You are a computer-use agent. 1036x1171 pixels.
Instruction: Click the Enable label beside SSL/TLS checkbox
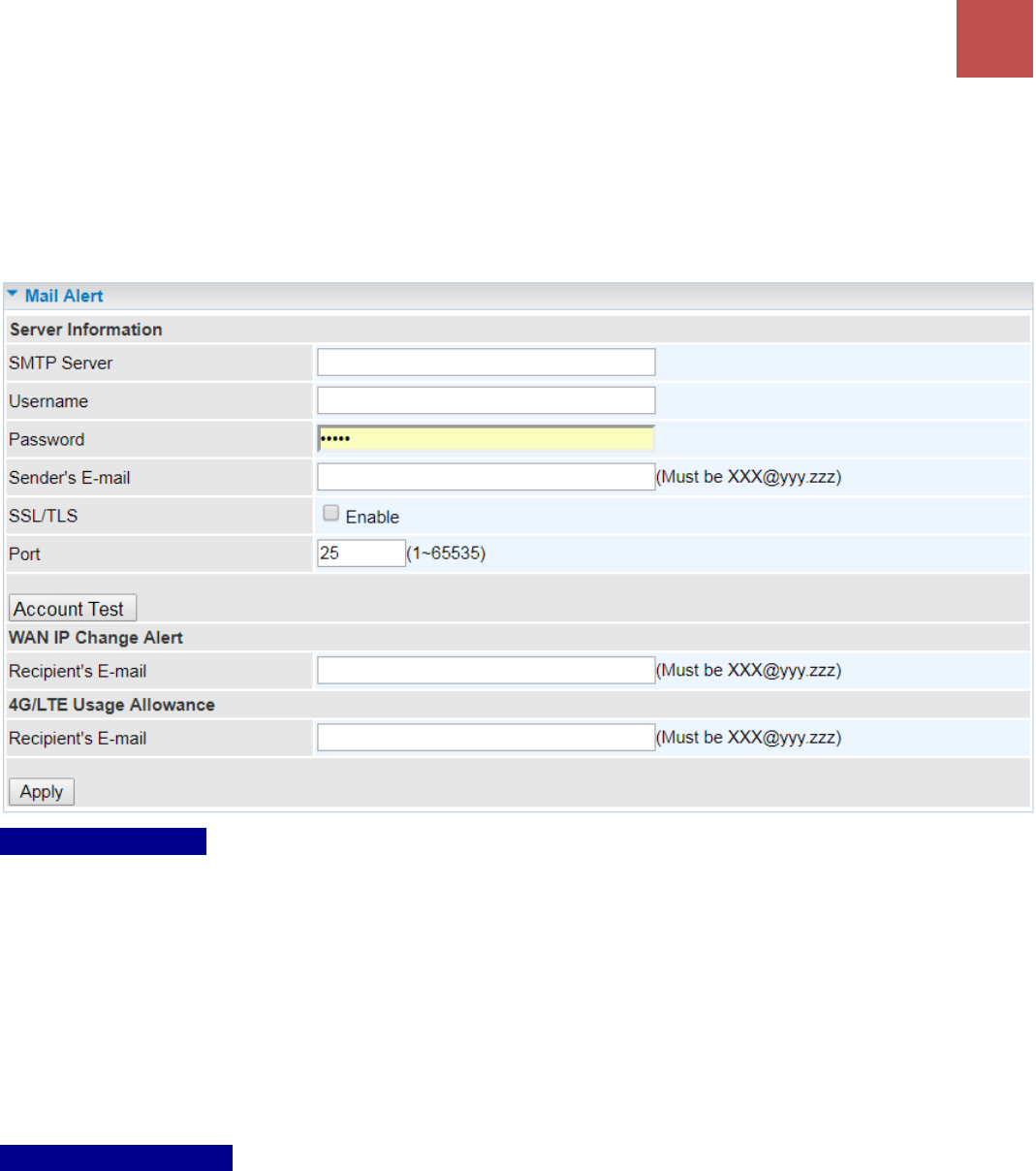(x=372, y=517)
